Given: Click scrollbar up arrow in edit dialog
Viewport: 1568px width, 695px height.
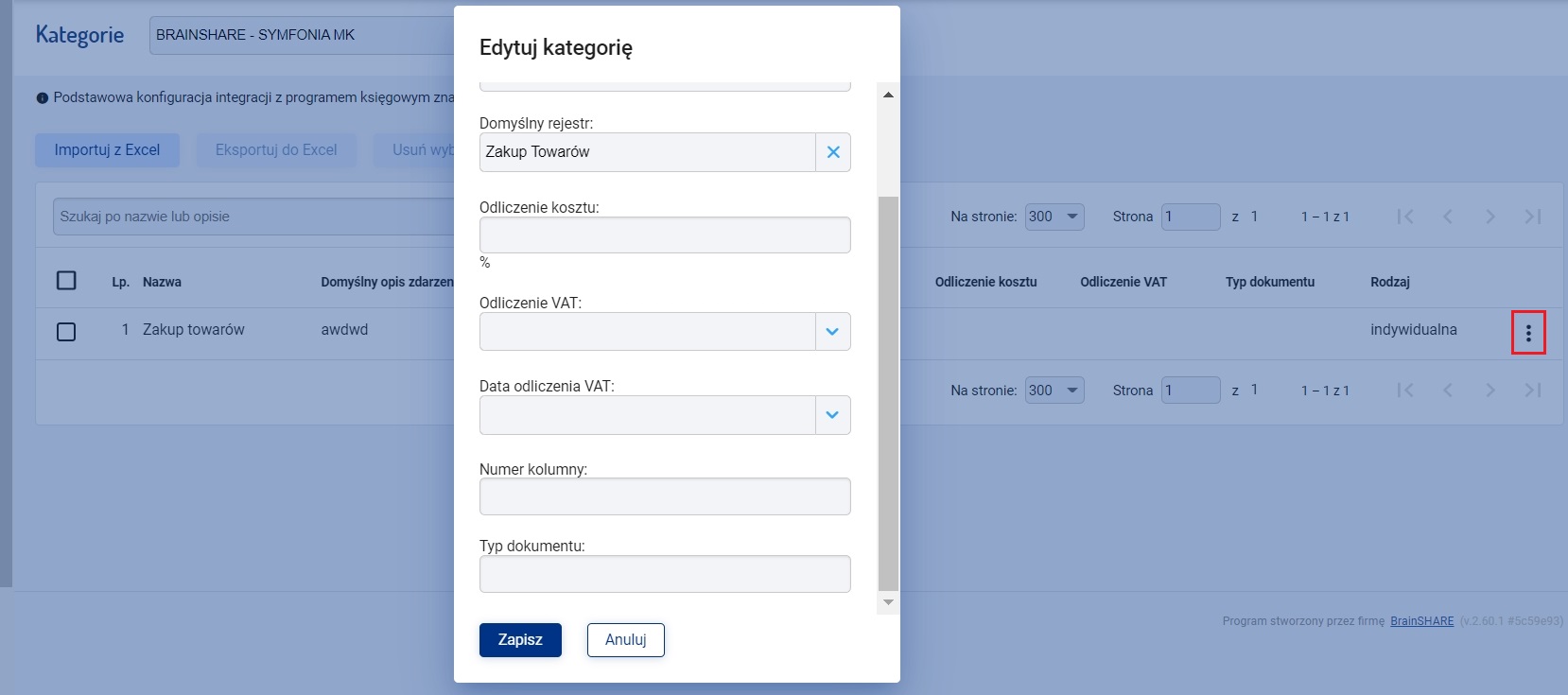Looking at the screenshot, I should (888, 95).
